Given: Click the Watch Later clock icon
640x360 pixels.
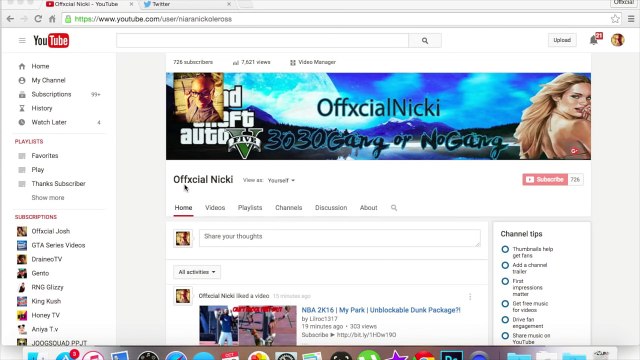Looking at the screenshot, I should [x=22, y=122].
